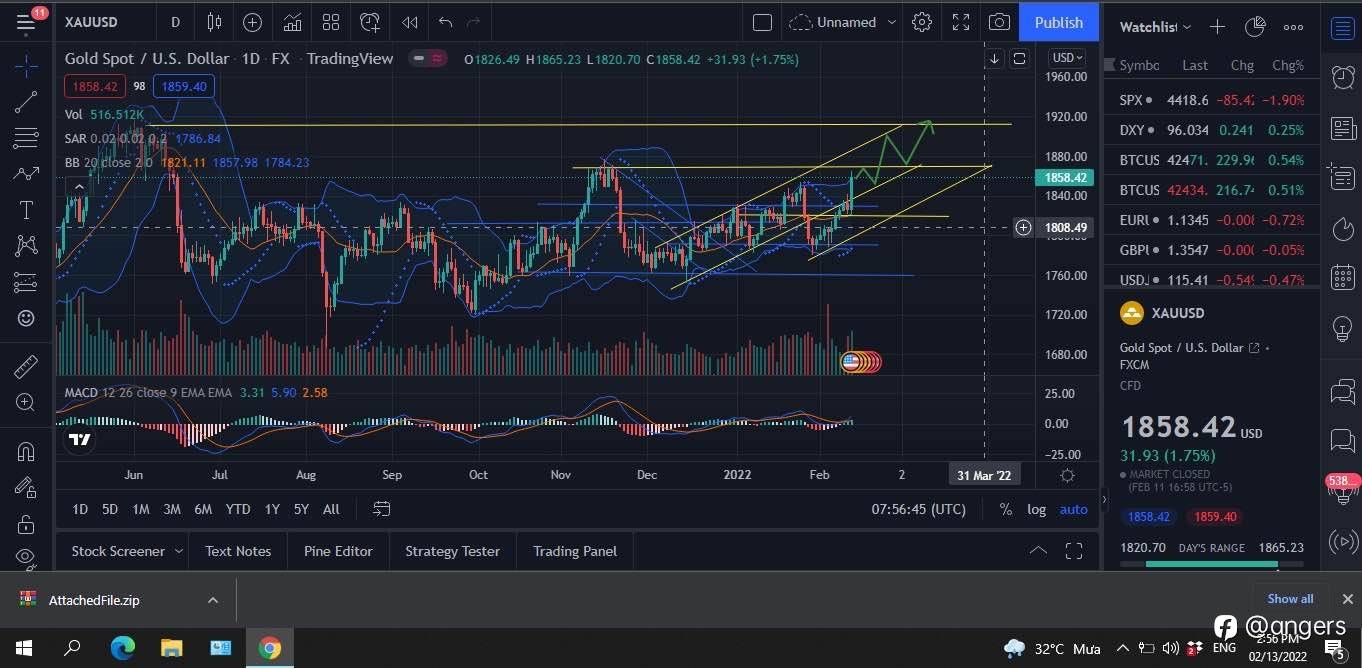
Task: Select the 3M date range
Action: 172,509
